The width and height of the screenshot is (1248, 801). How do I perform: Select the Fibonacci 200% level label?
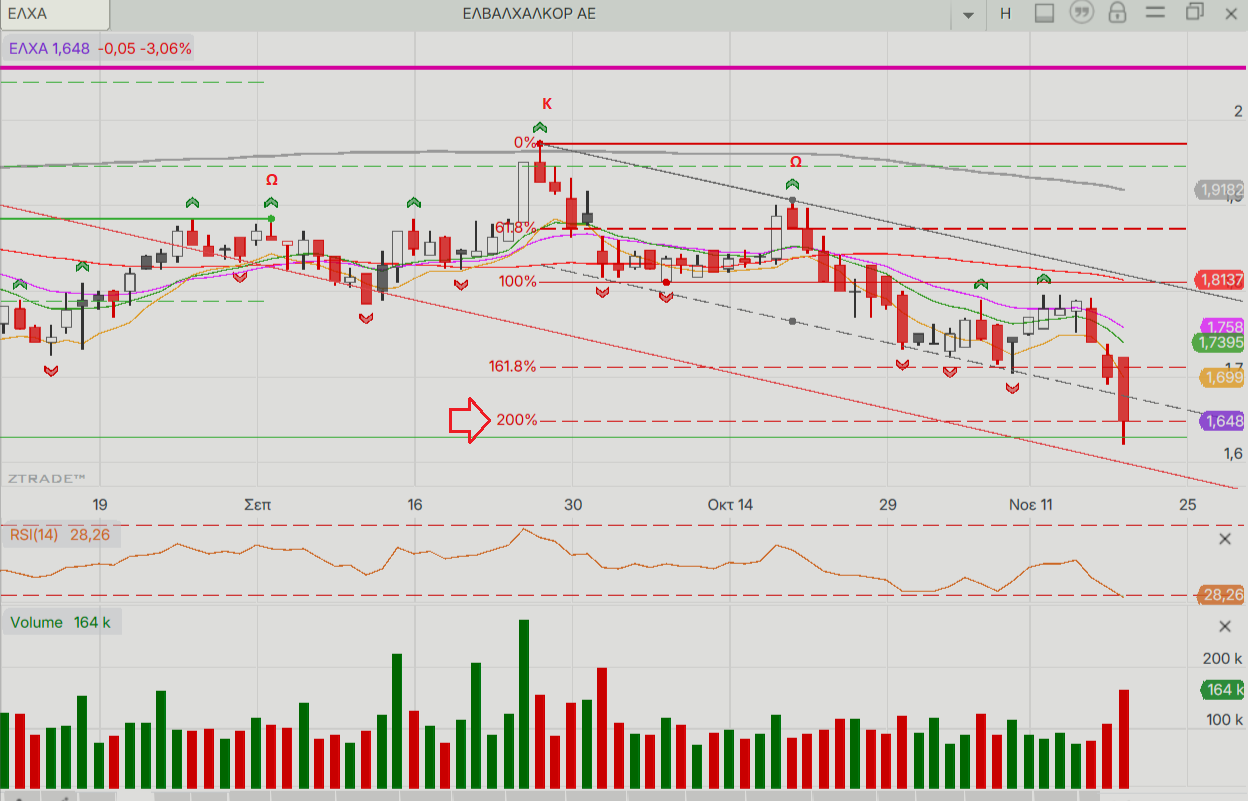point(517,420)
